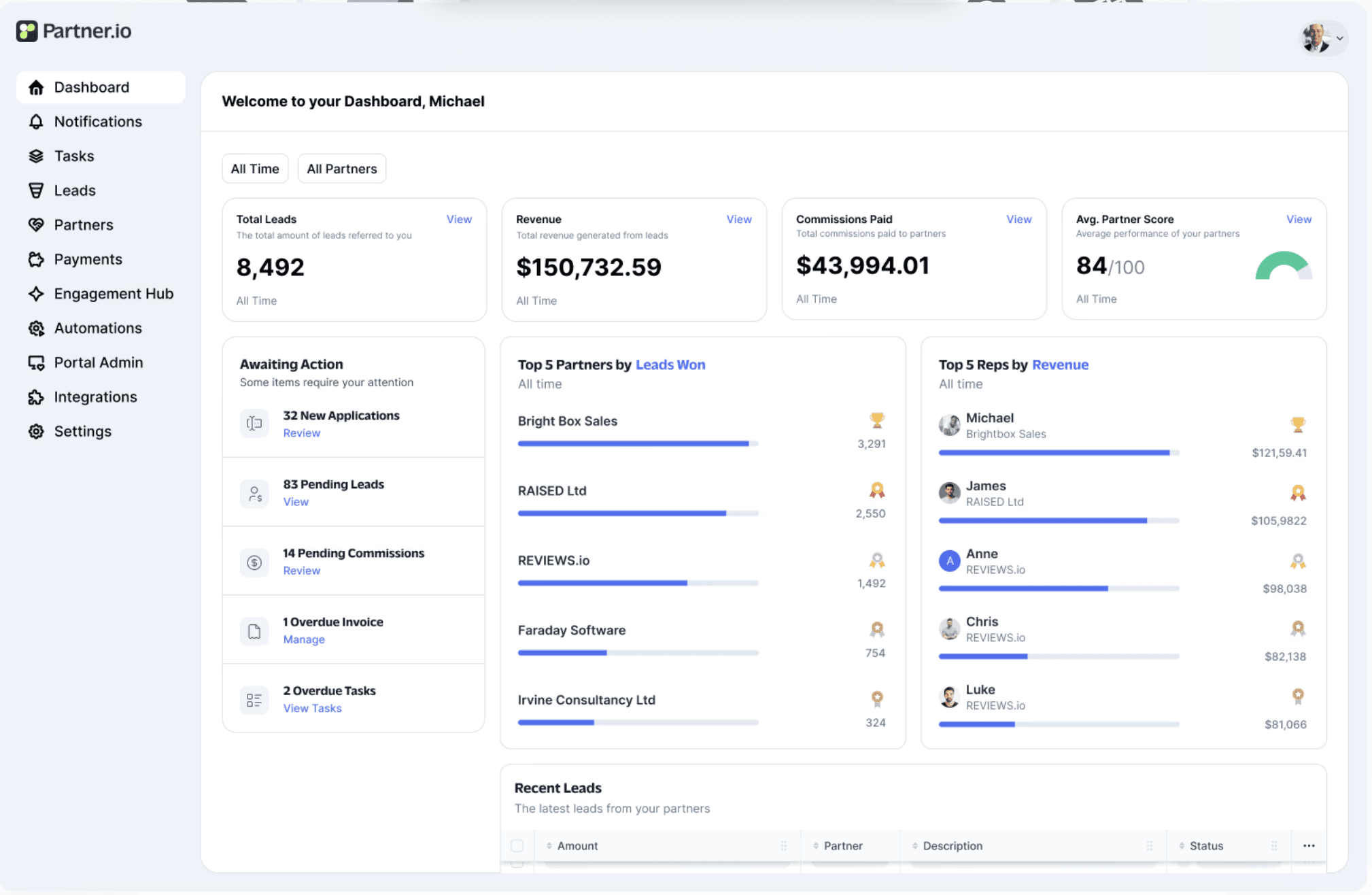Image resolution: width=1372 pixels, height=895 pixels.
Task: Open the user avatar dropdown menu
Action: tap(1322, 38)
